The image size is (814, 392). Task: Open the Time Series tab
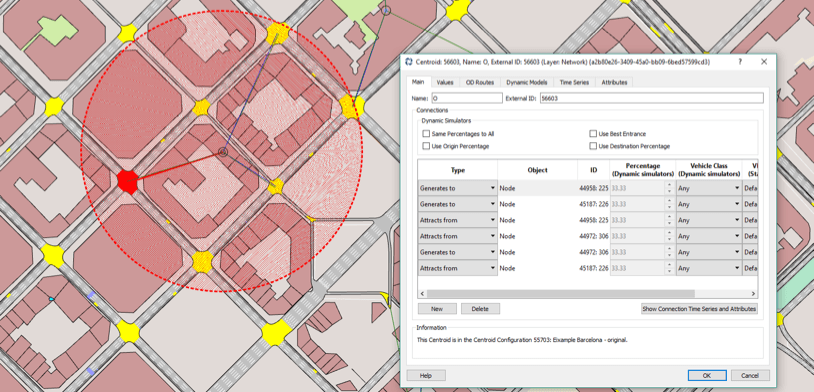(x=574, y=82)
